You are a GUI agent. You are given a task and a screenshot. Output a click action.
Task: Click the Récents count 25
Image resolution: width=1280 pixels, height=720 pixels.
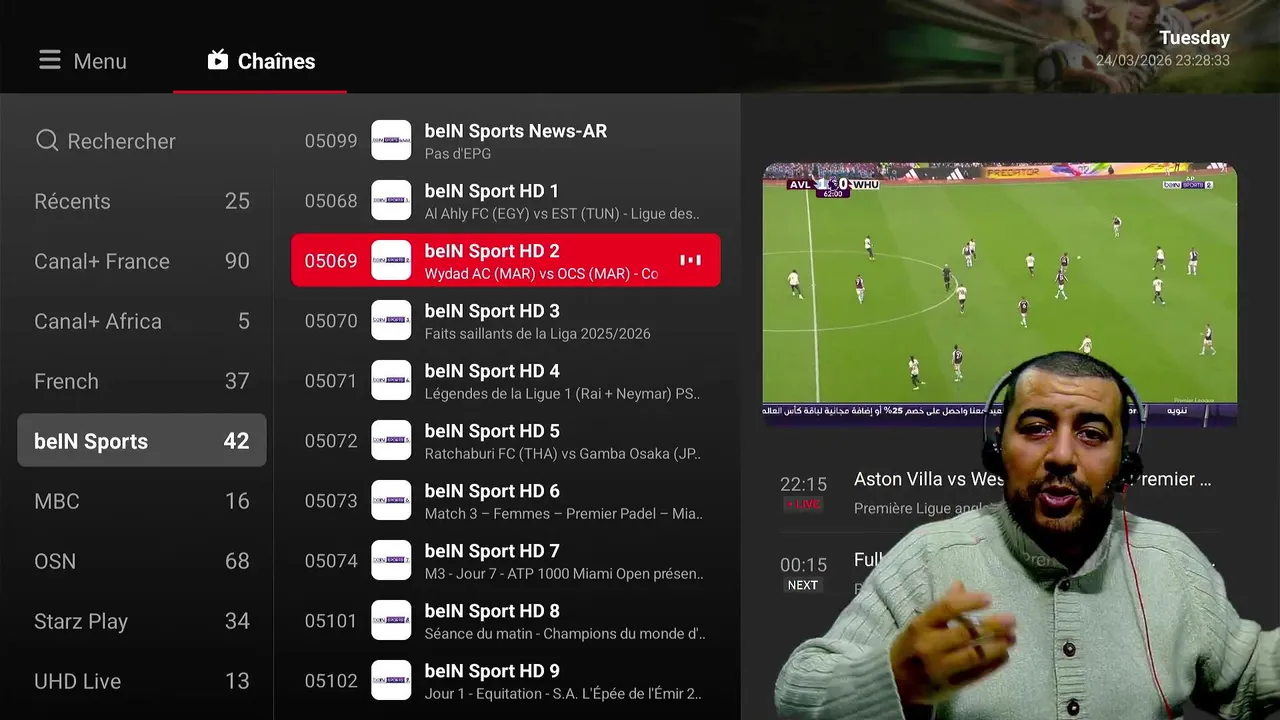(x=237, y=201)
